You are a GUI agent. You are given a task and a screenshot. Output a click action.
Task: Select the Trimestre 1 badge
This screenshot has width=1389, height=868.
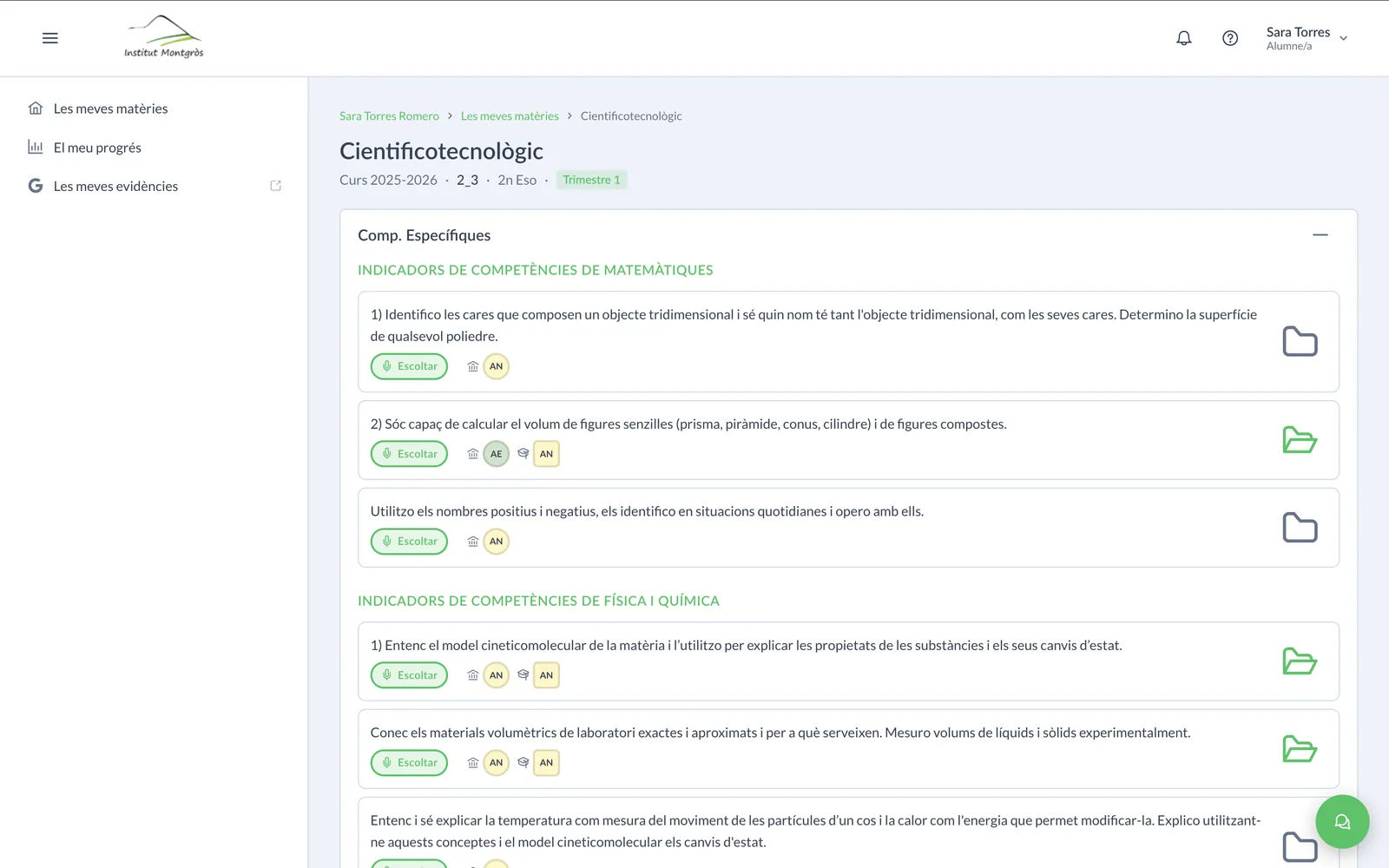591,180
